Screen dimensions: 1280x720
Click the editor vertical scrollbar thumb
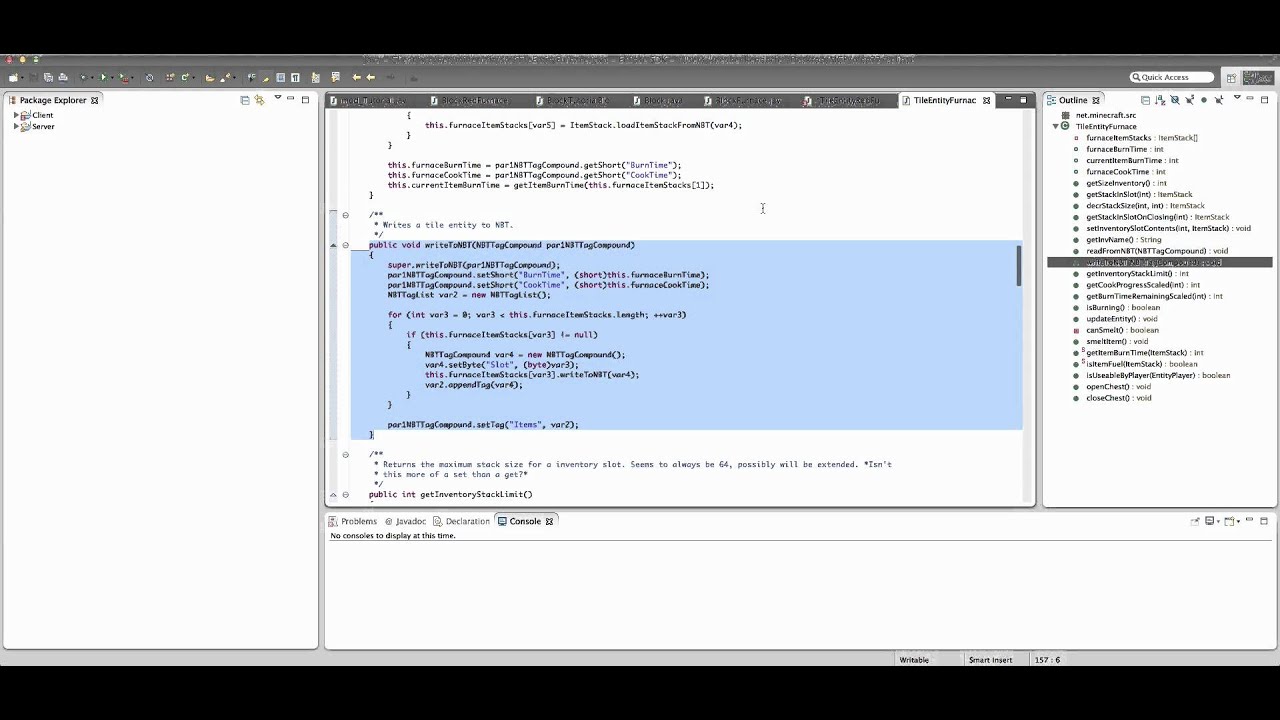pos(1019,265)
